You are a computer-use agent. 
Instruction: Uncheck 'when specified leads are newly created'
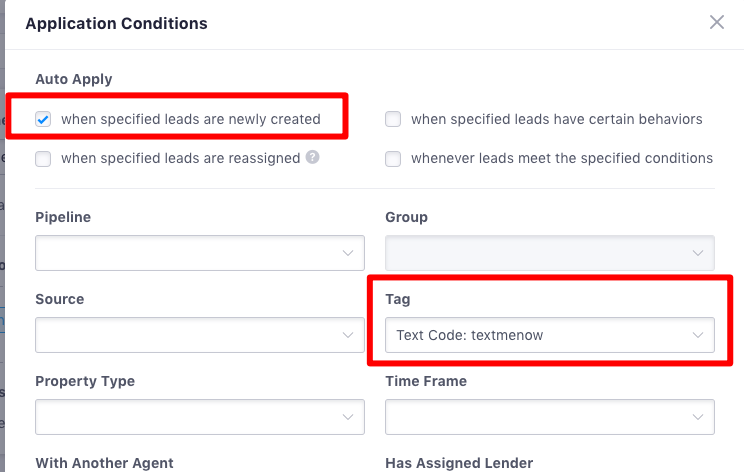coord(43,119)
